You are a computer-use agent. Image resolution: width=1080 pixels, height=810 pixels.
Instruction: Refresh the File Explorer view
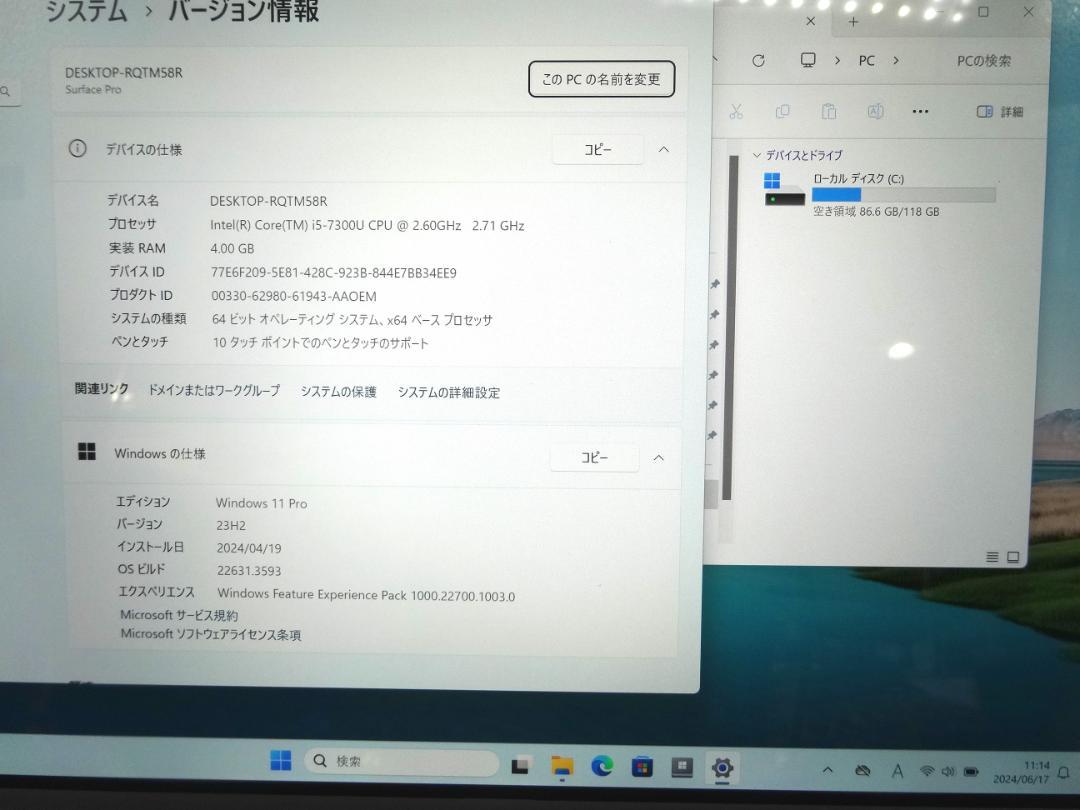point(758,61)
